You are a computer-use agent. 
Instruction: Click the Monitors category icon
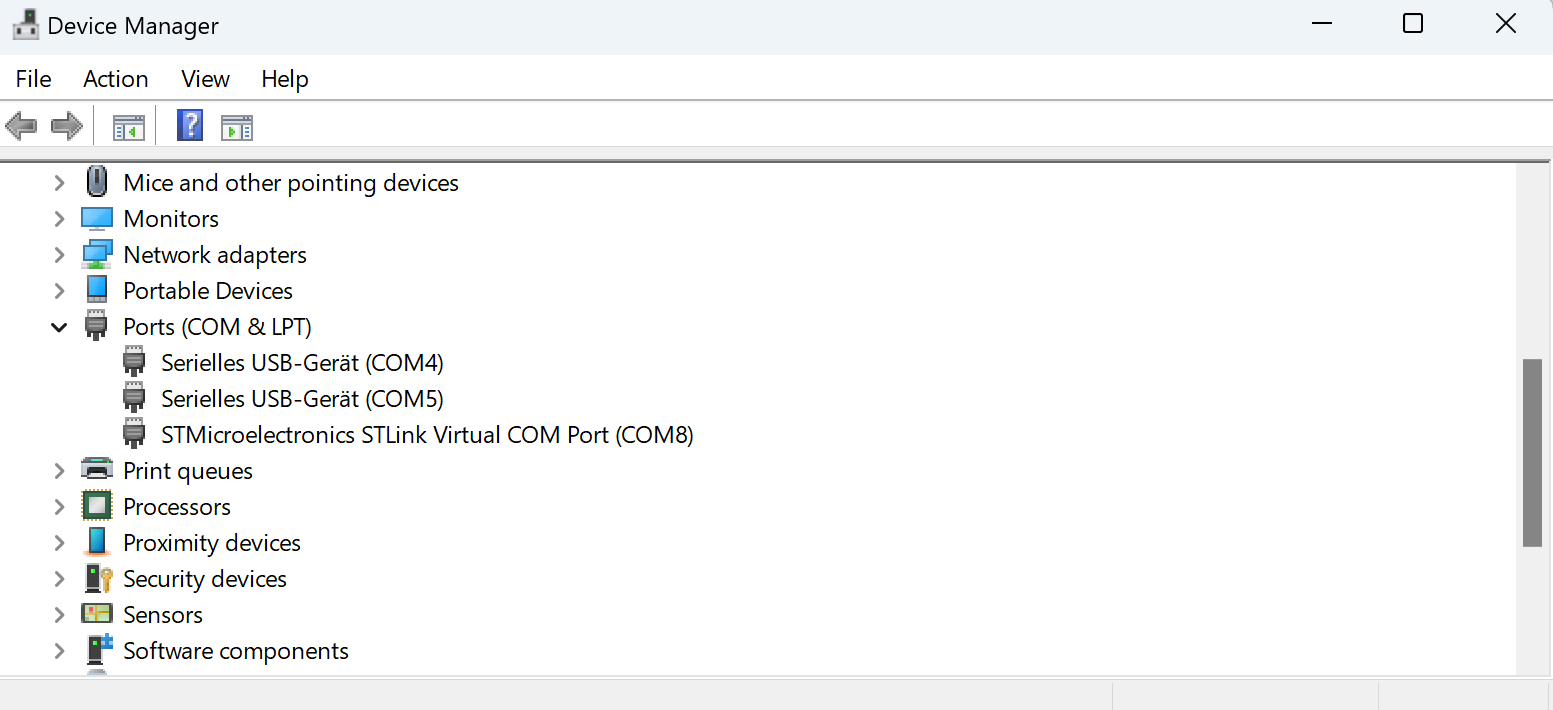point(97,218)
